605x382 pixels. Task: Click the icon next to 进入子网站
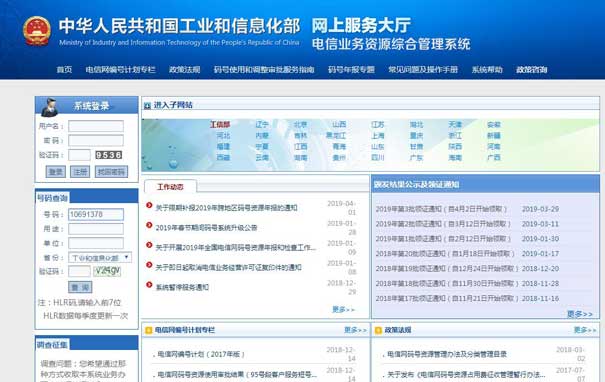(147, 105)
